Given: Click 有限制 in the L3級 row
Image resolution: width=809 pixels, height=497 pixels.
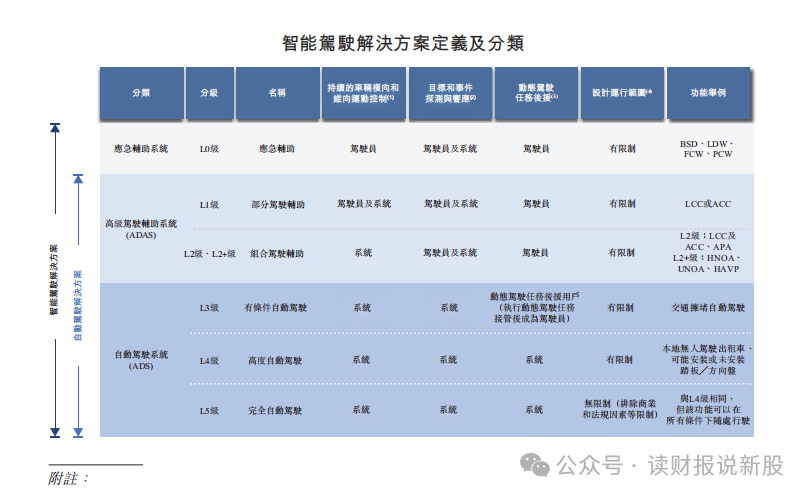Looking at the screenshot, I should coord(621,308).
